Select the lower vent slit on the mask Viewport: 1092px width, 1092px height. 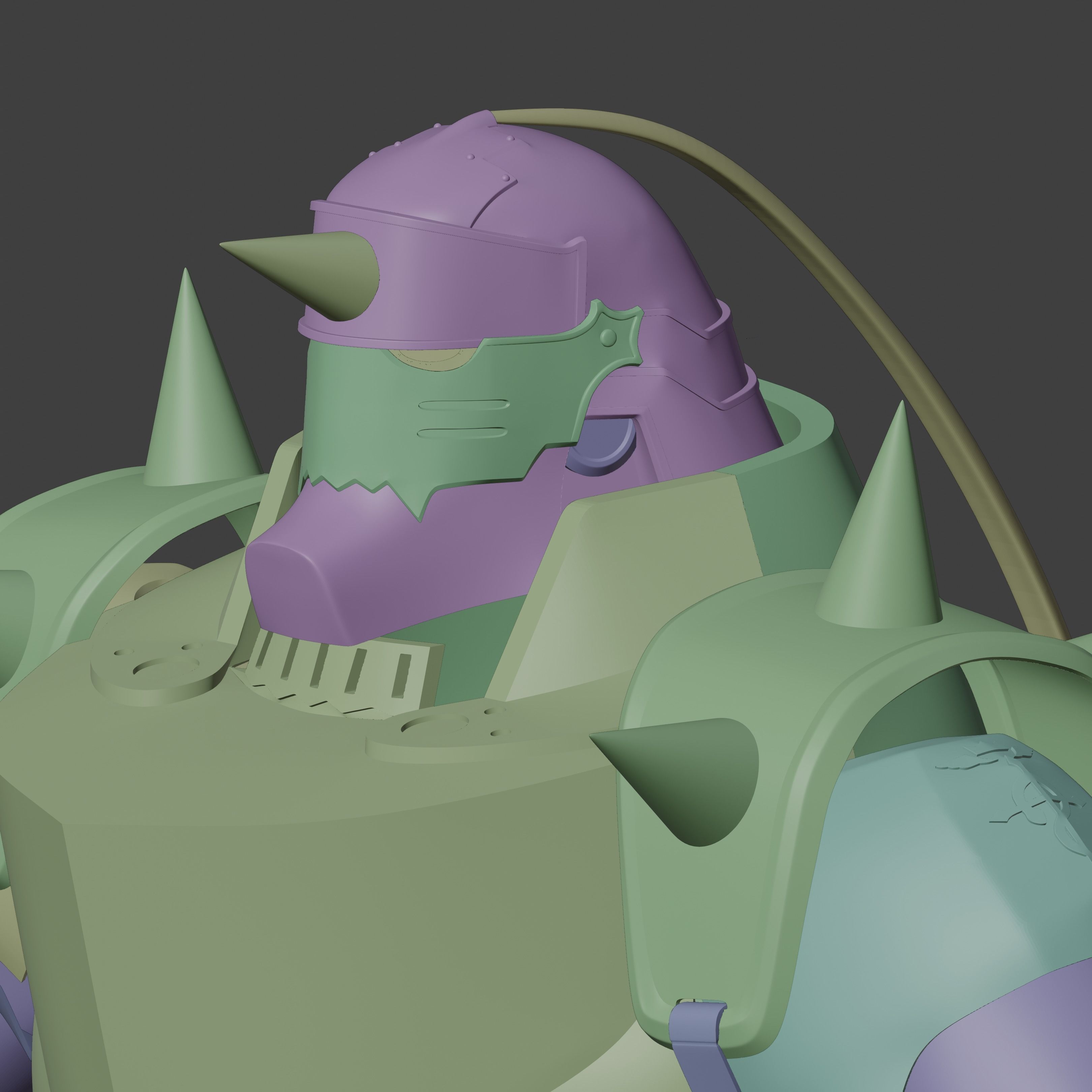(x=462, y=433)
